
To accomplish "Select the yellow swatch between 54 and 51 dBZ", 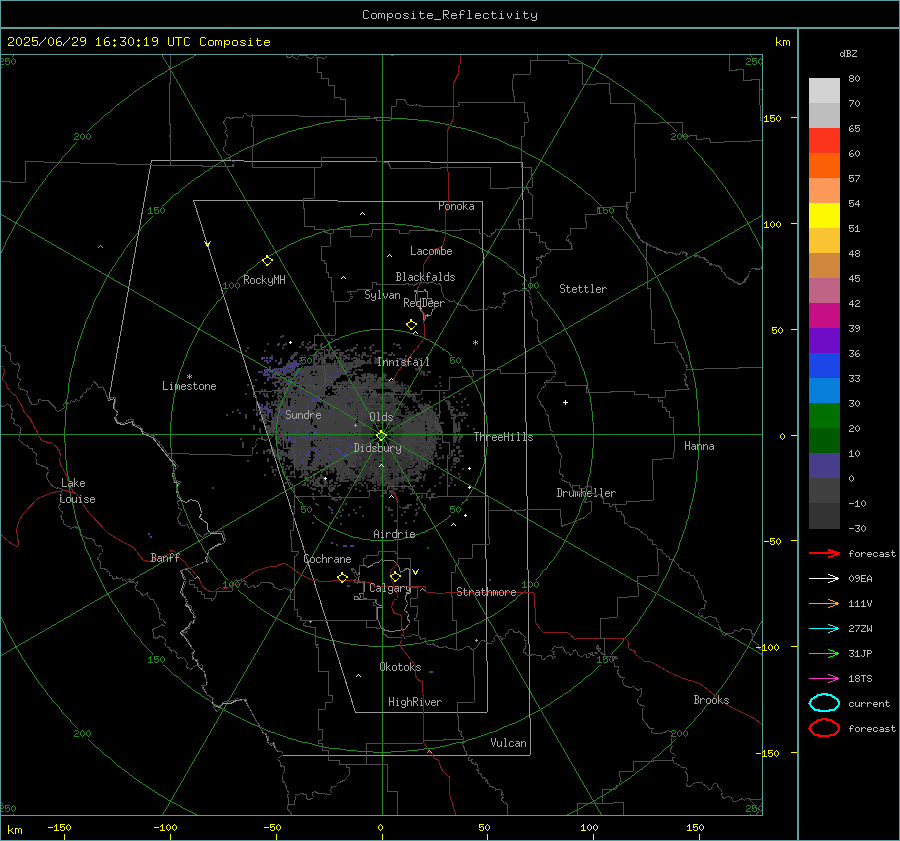I will (x=824, y=215).
